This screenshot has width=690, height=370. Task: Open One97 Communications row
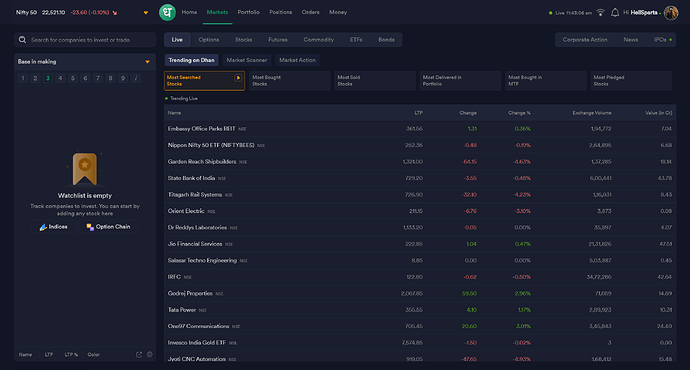(x=420, y=326)
